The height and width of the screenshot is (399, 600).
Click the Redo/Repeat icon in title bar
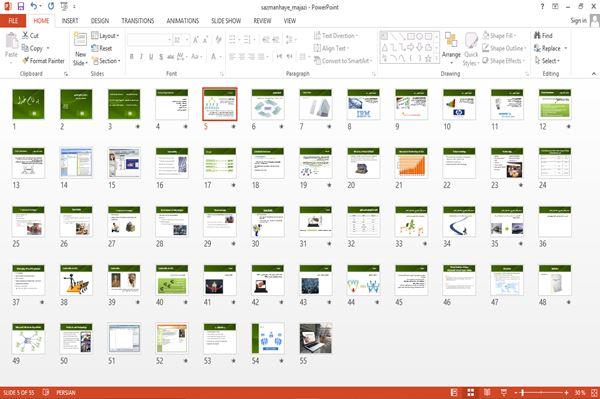(x=51, y=7)
